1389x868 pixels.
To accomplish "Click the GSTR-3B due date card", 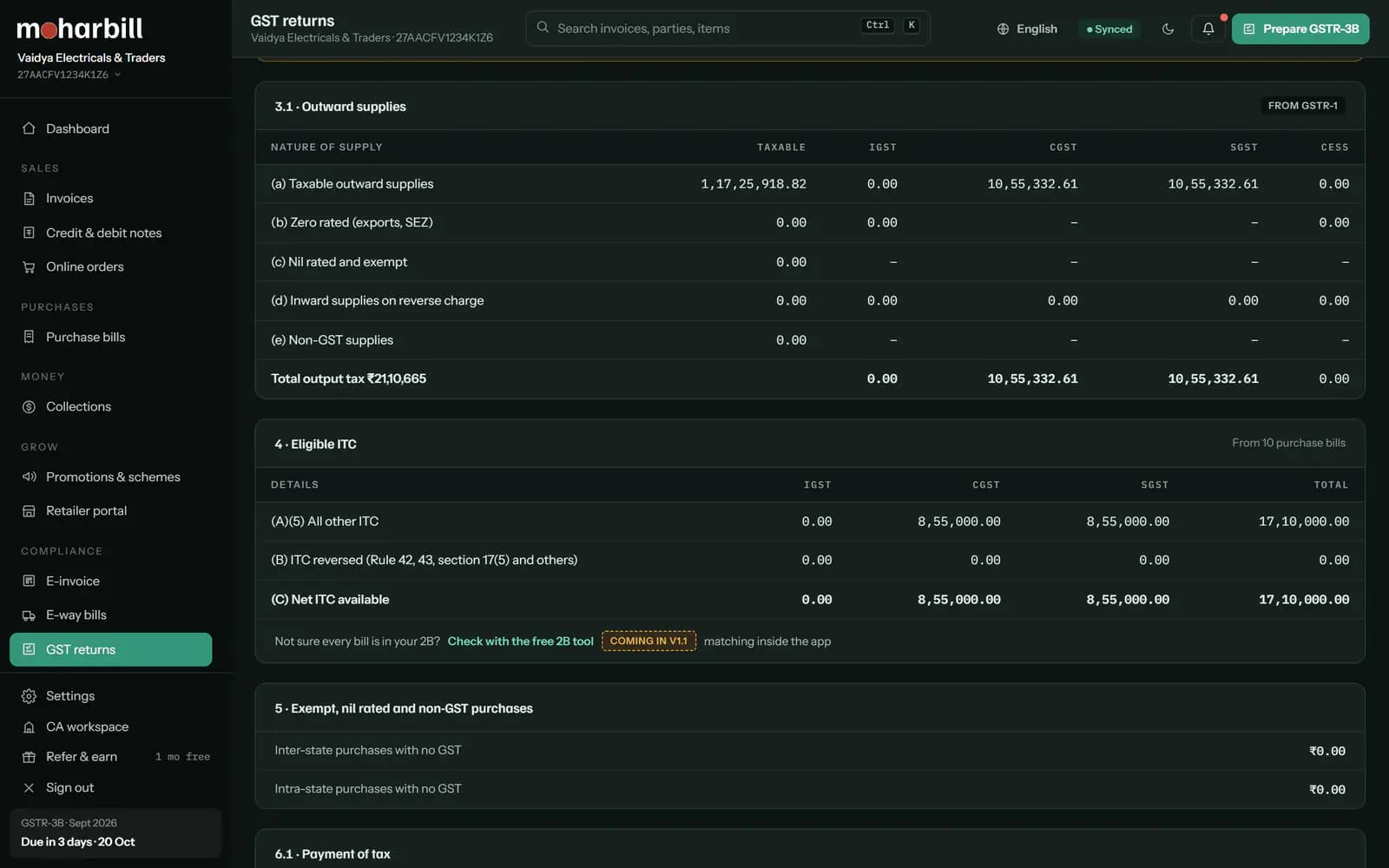I will click(115, 832).
